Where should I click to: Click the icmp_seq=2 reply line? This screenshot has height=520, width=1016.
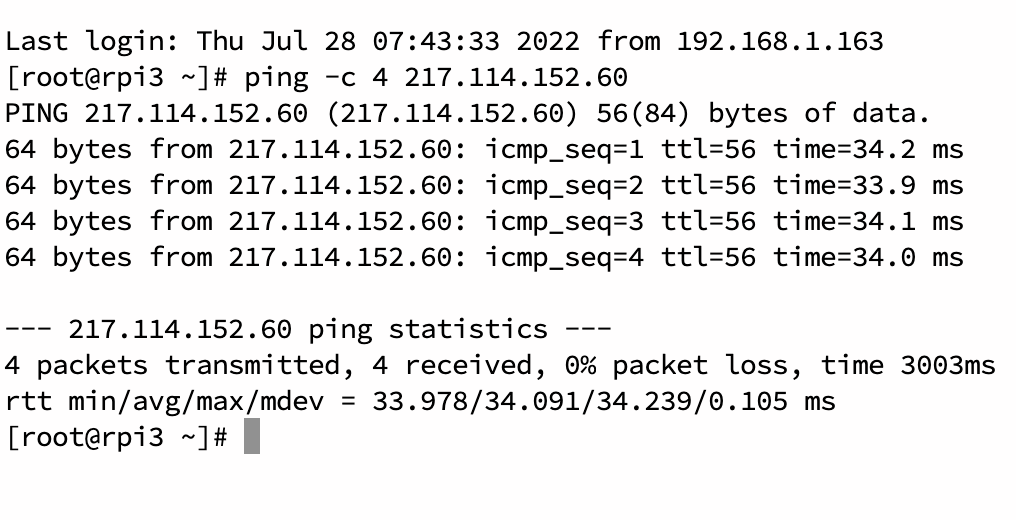pyautogui.click(x=484, y=185)
